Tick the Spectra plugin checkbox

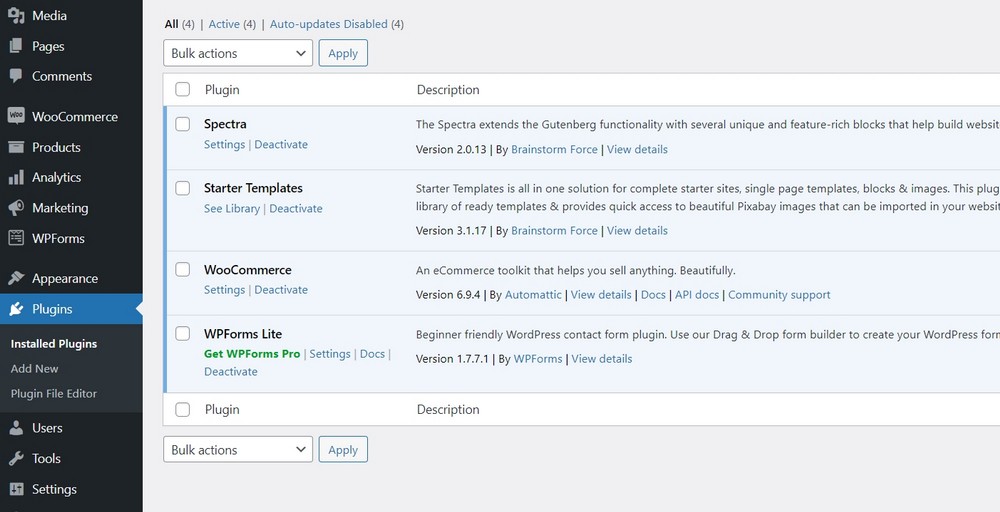[x=182, y=124]
